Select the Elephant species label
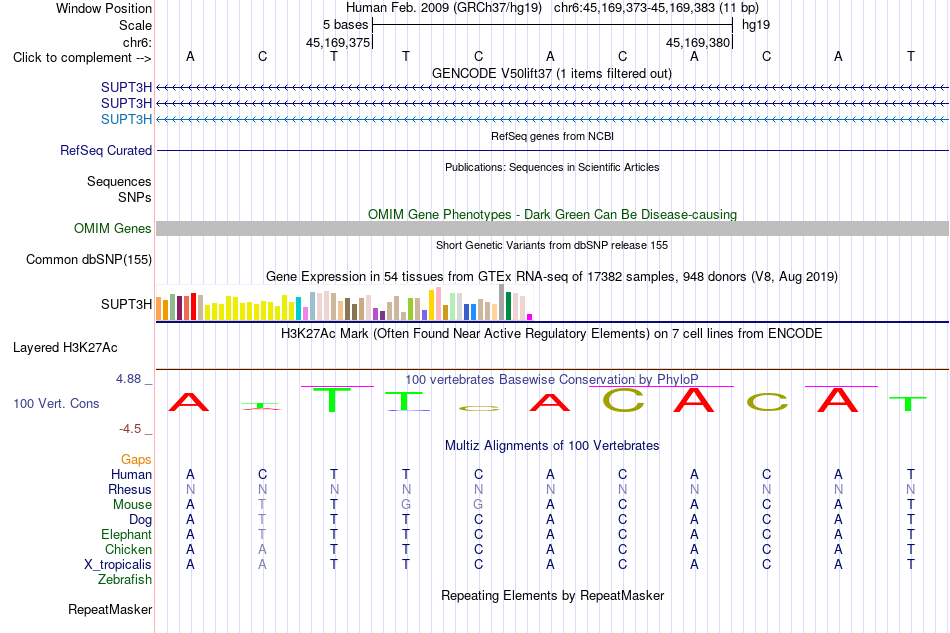 coord(126,534)
